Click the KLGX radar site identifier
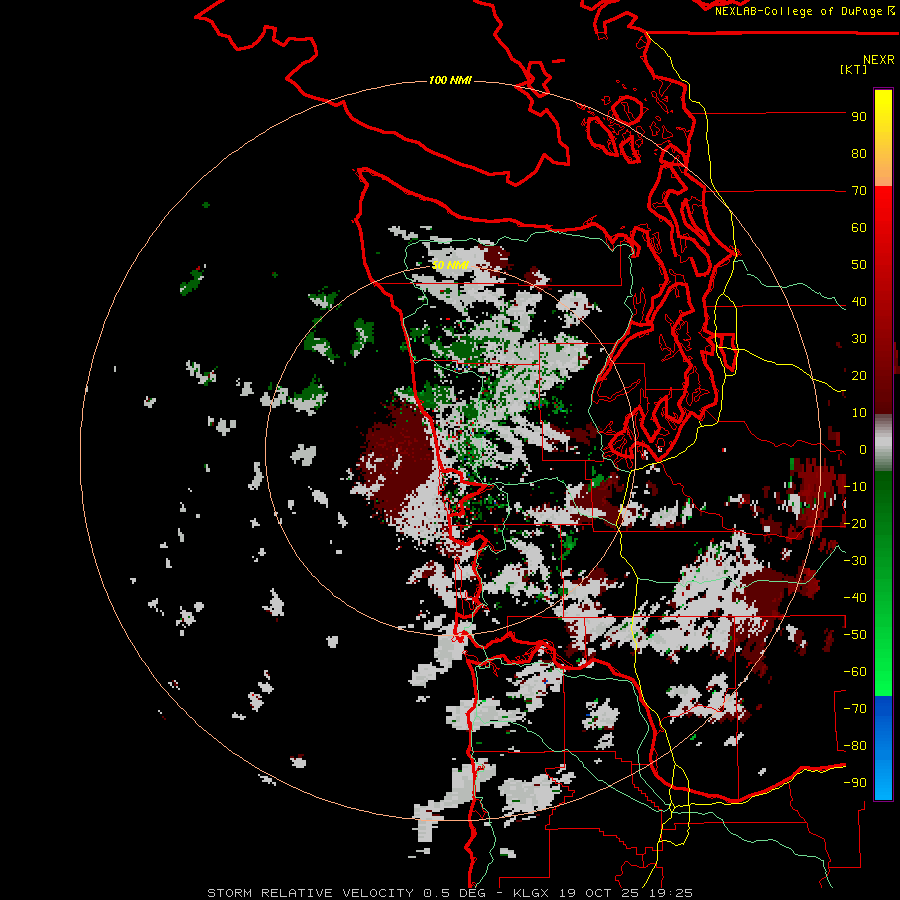900x900 pixels. pos(532,893)
